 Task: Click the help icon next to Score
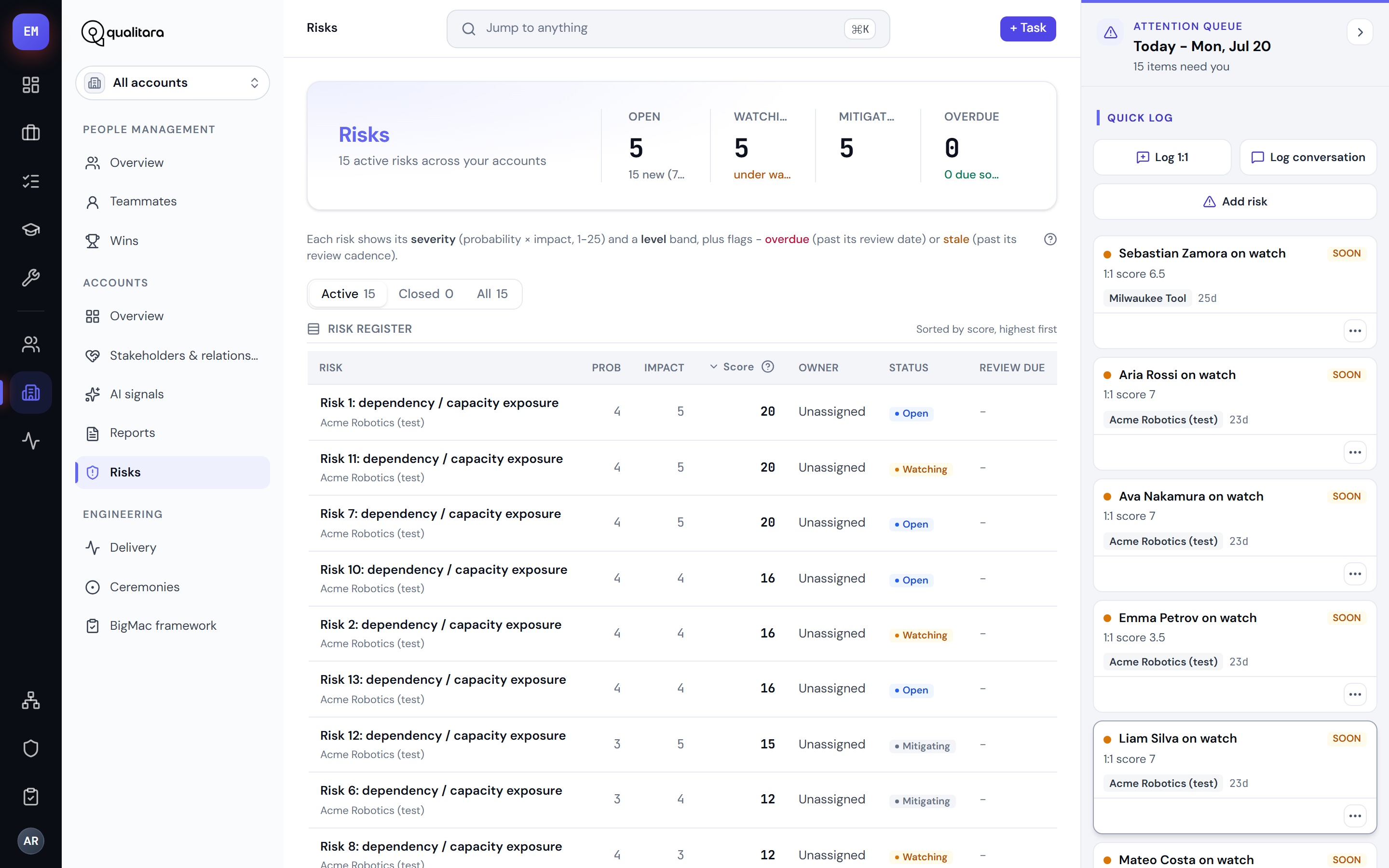tap(768, 367)
